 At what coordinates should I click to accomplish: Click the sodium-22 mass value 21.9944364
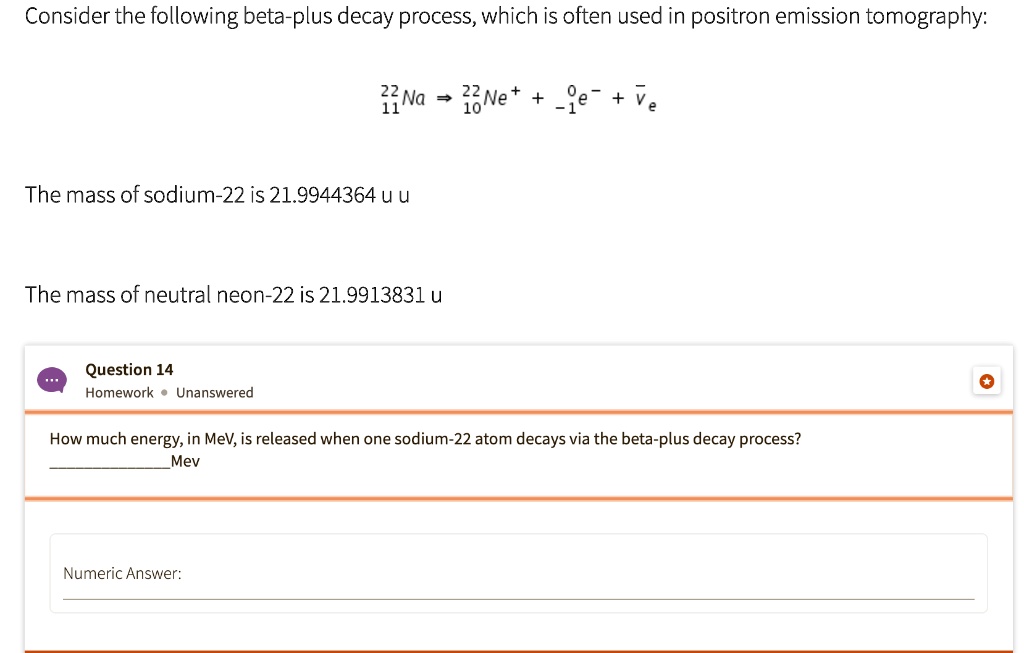(x=324, y=195)
